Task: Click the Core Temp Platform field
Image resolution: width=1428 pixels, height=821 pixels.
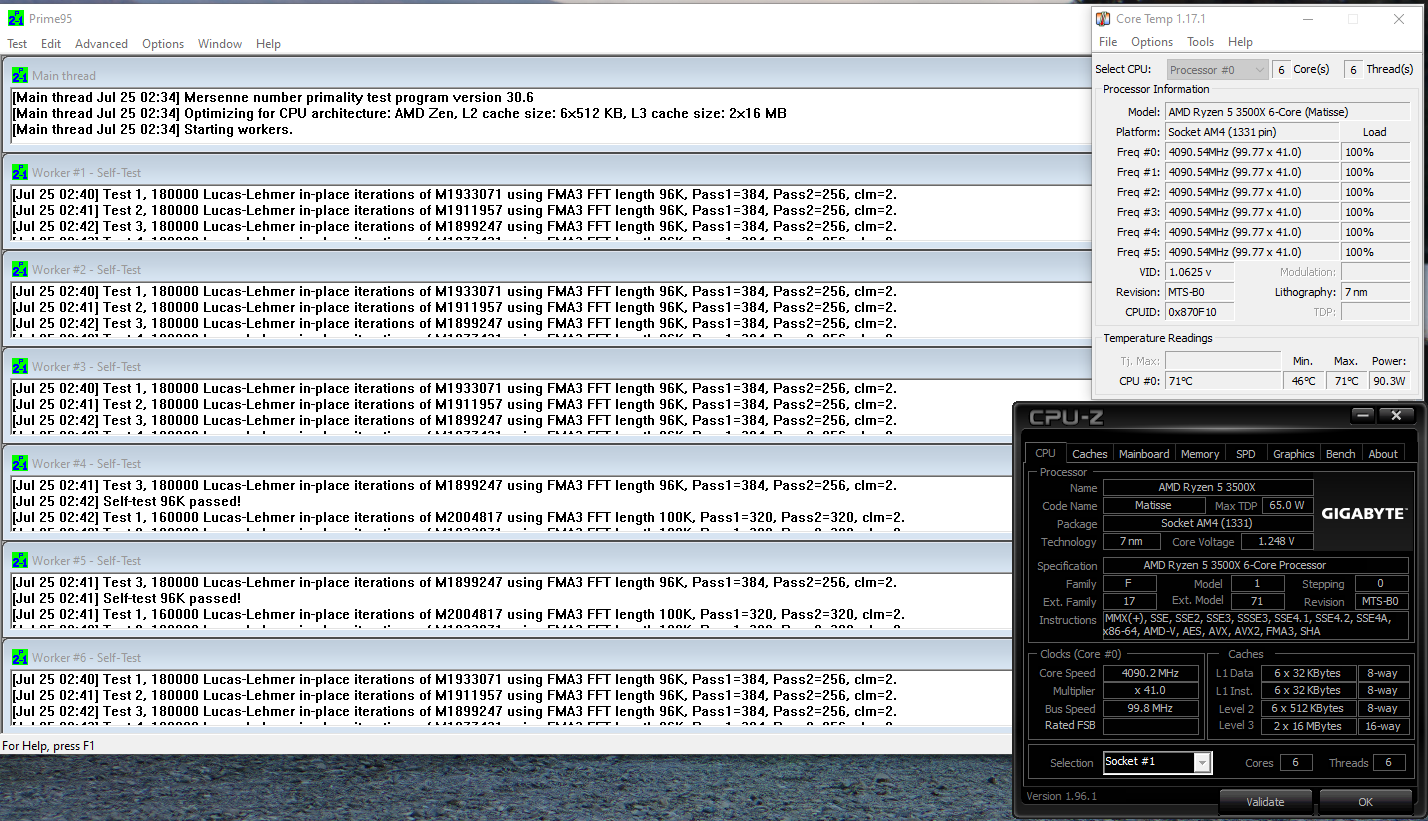Action: (x=1252, y=132)
